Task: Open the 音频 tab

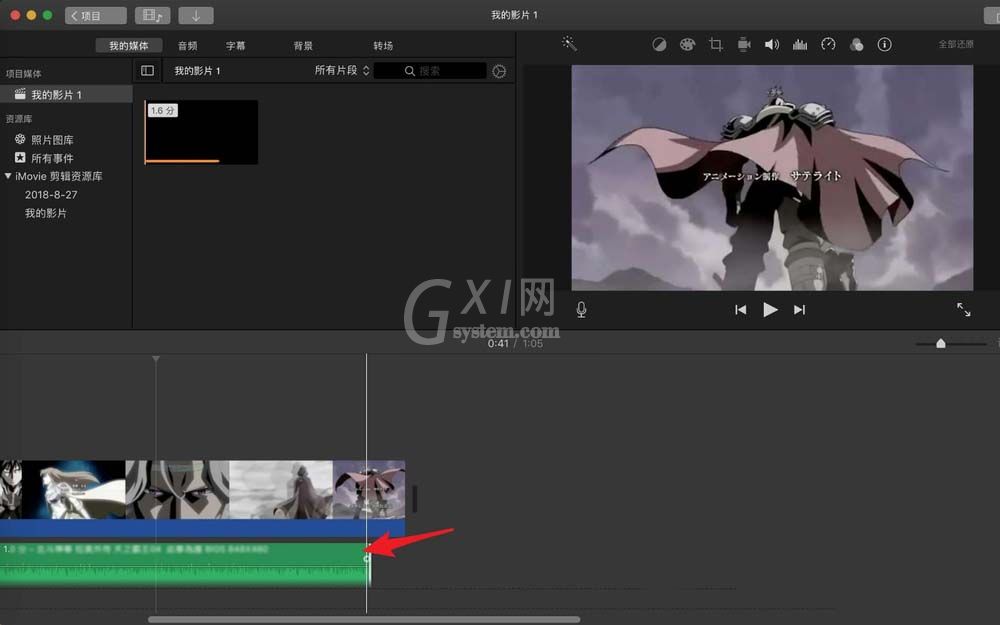Action: coord(188,45)
